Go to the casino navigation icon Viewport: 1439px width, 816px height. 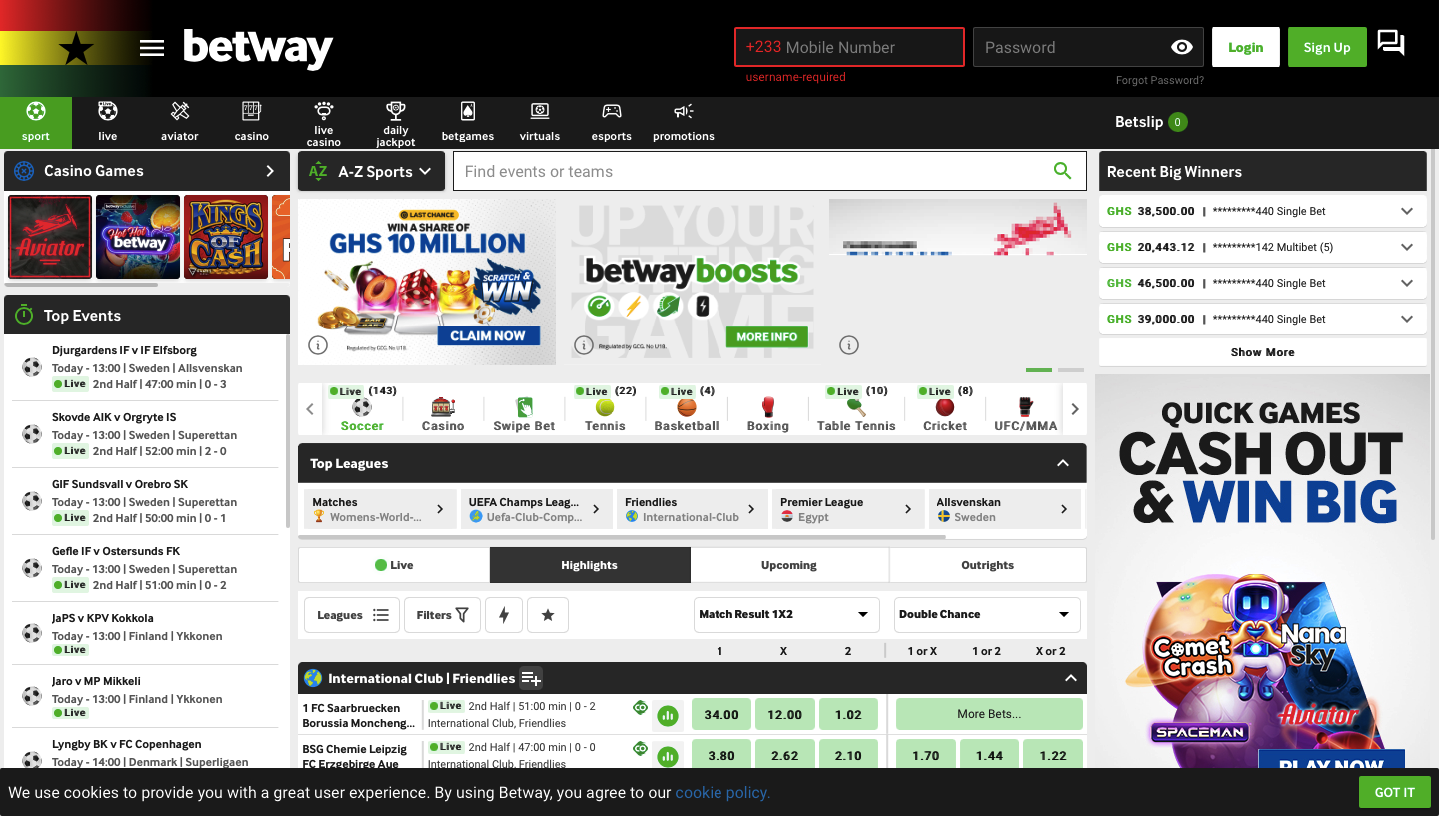pos(252,111)
